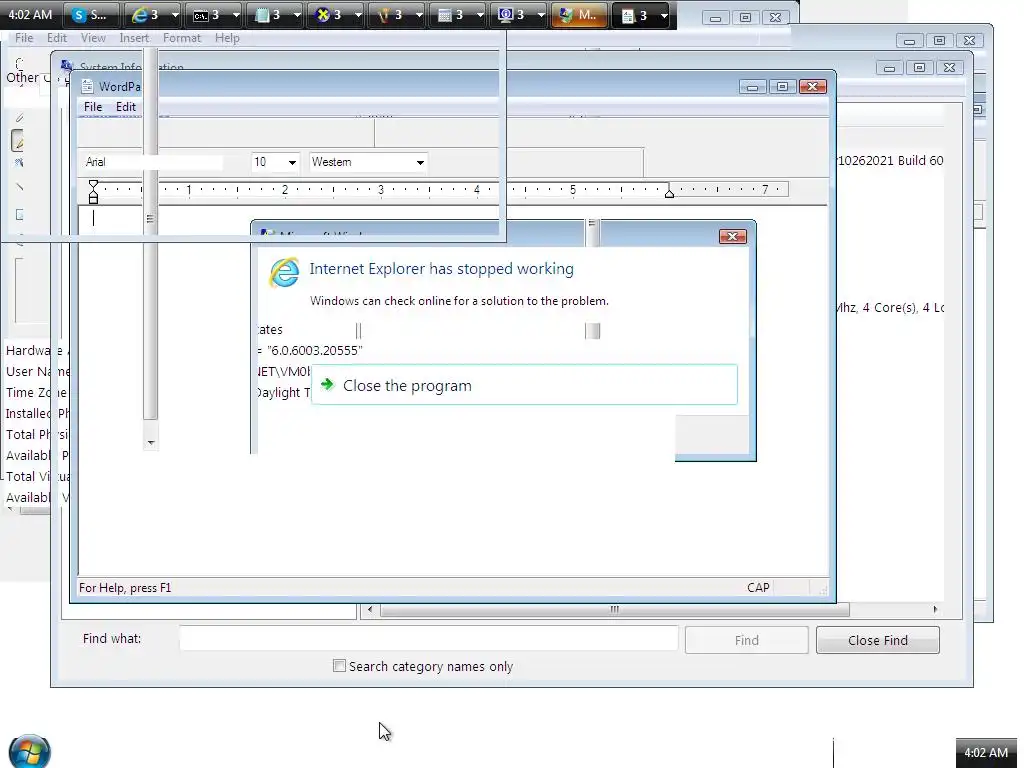Click the 4:02 AM clock in the bottom right

click(x=986, y=752)
